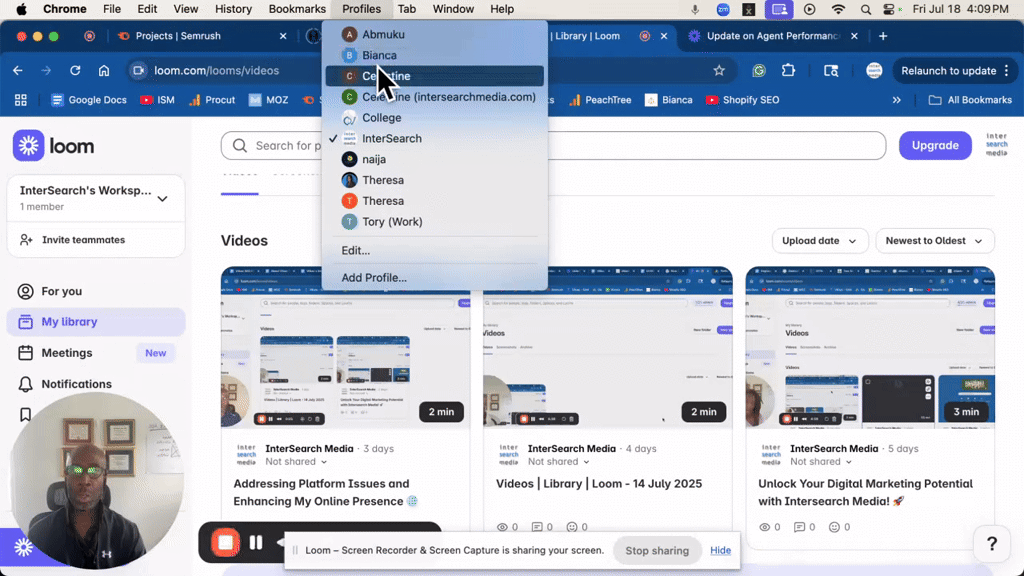Expand Not shared dropdown on 3 days video
Image resolution: width=1024 pixels, height=576 pixels.
click(296, 462)
